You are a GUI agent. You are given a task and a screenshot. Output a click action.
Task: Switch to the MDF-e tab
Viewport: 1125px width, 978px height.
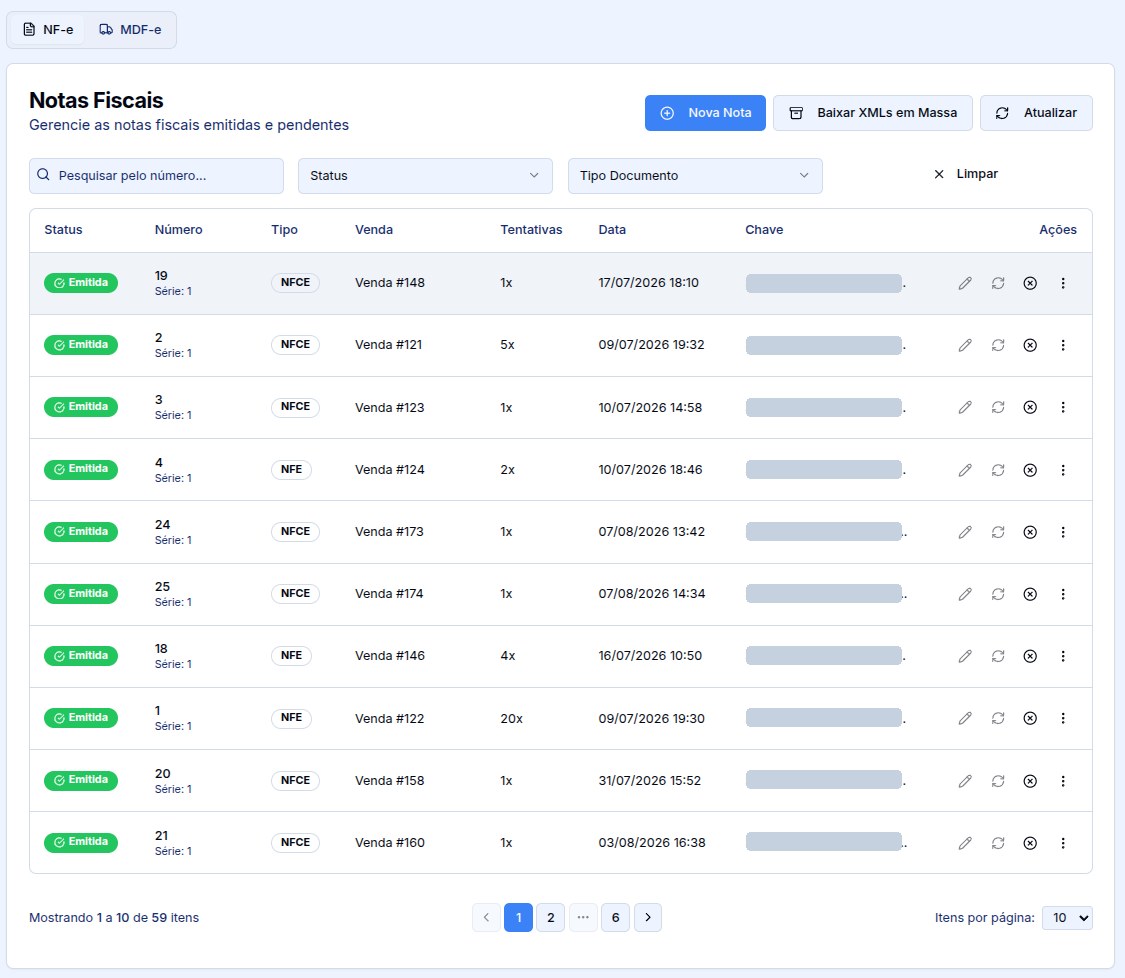tap(130, 29)
